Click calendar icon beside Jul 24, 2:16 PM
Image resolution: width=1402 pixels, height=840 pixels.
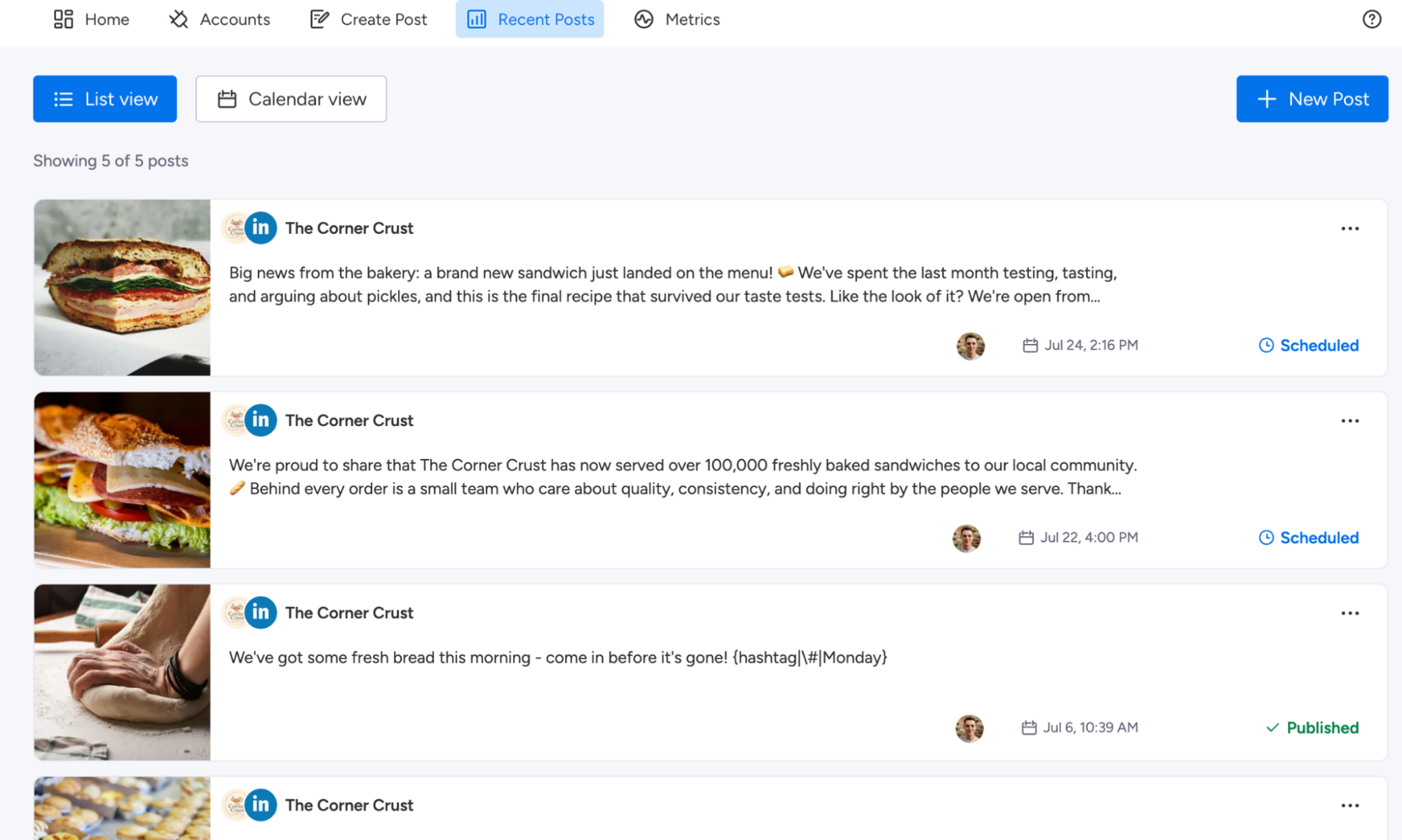point(1030,345)
